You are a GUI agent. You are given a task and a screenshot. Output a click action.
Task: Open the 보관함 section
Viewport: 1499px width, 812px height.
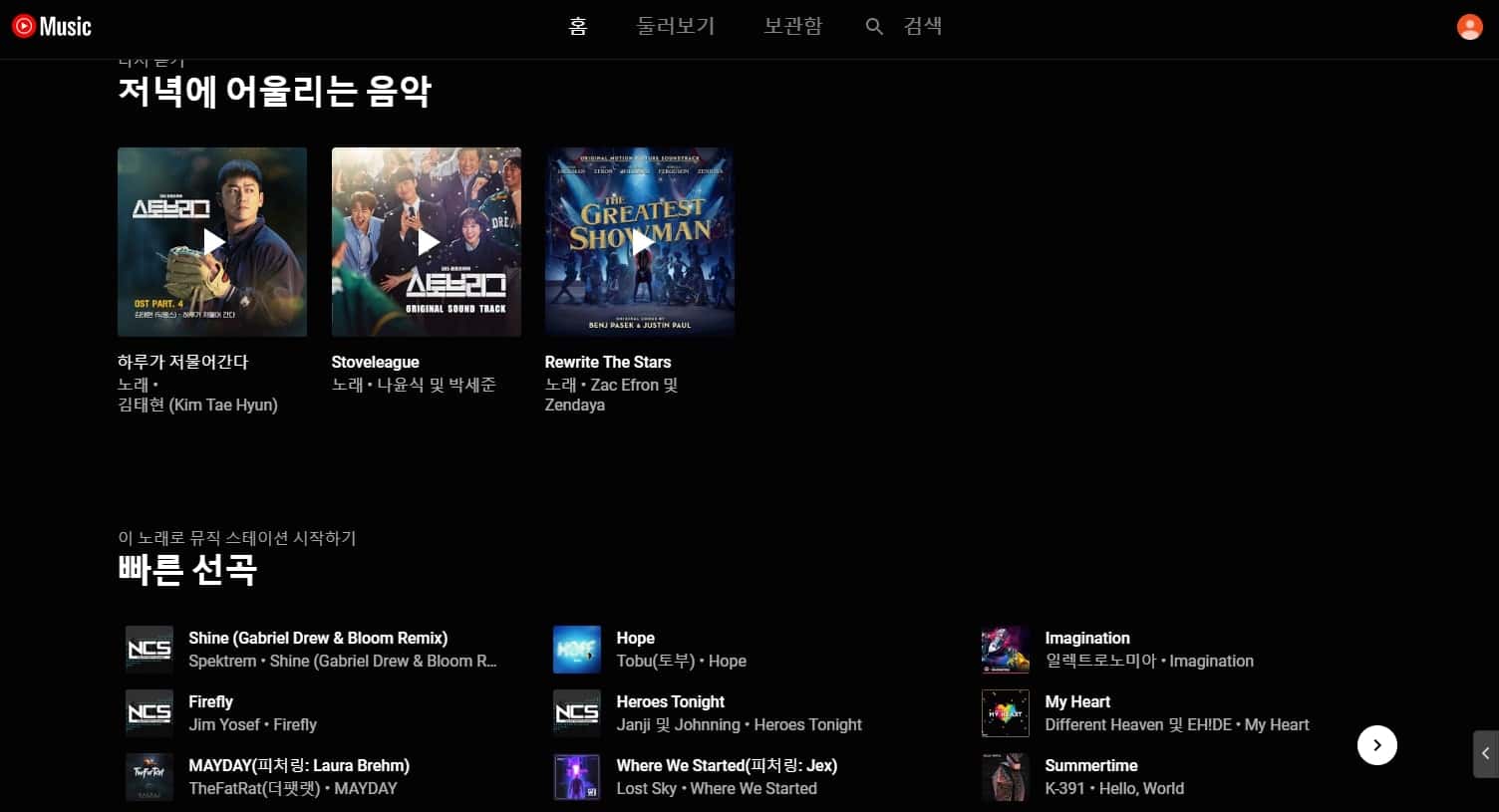792,26
